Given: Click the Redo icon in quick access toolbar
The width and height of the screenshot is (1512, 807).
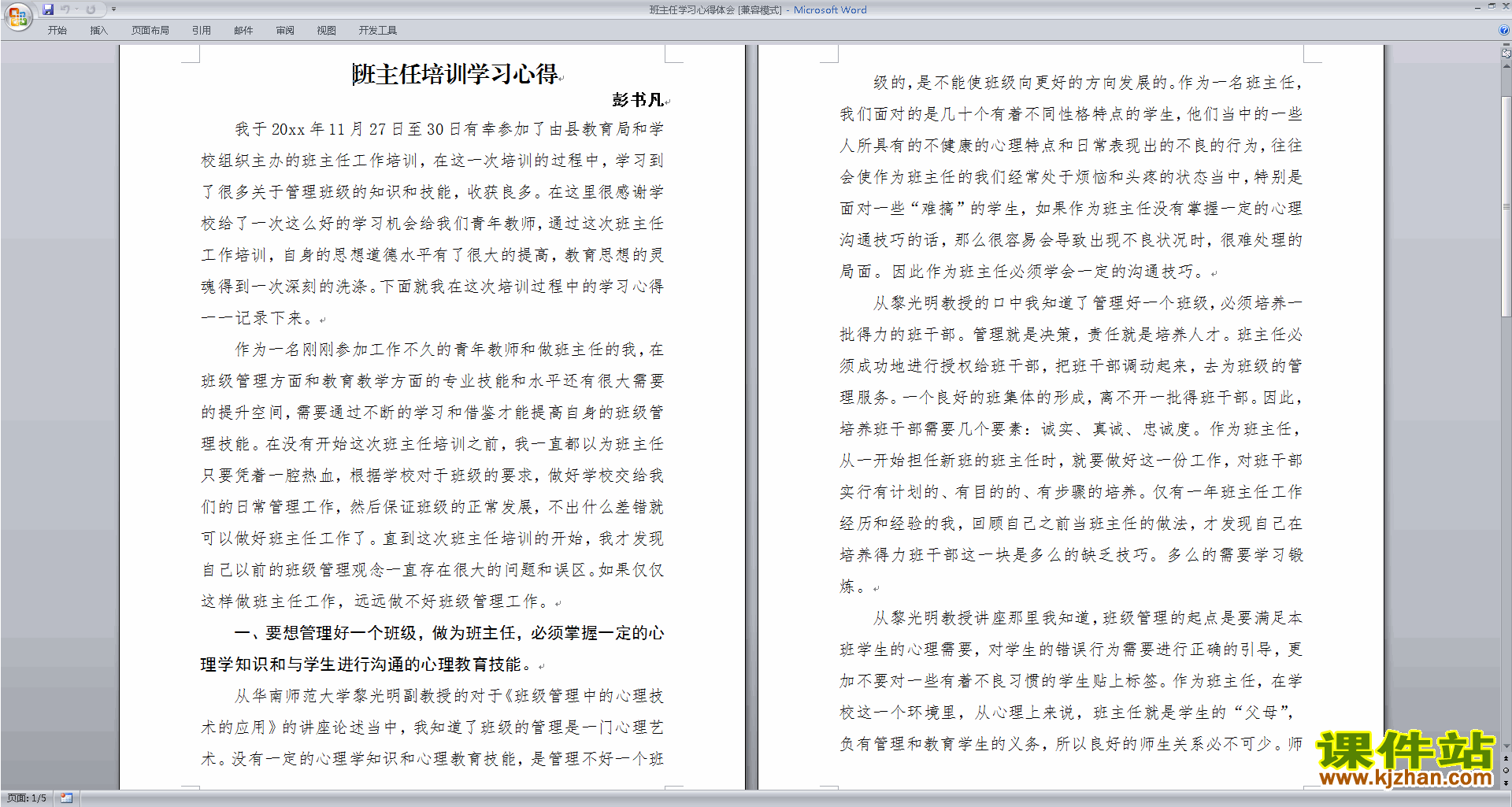Looking at the screenshot, I should tap(91, 9).
